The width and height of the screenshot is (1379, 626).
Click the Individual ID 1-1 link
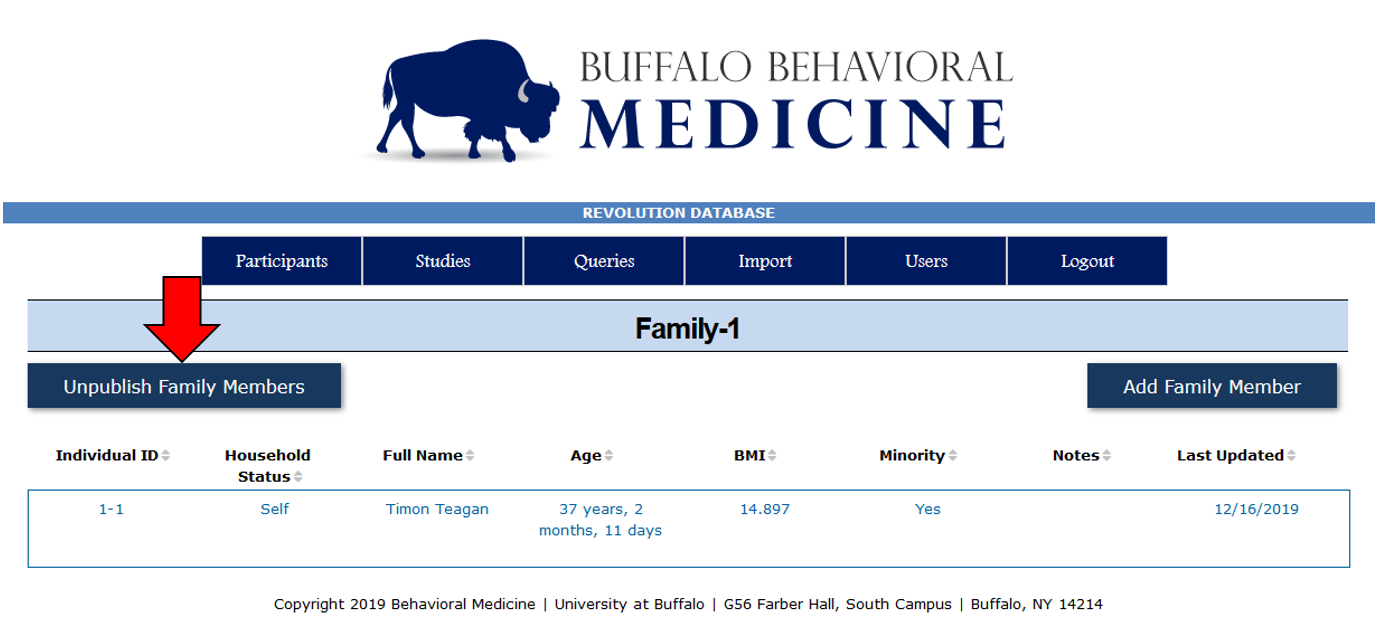point(111,509)
